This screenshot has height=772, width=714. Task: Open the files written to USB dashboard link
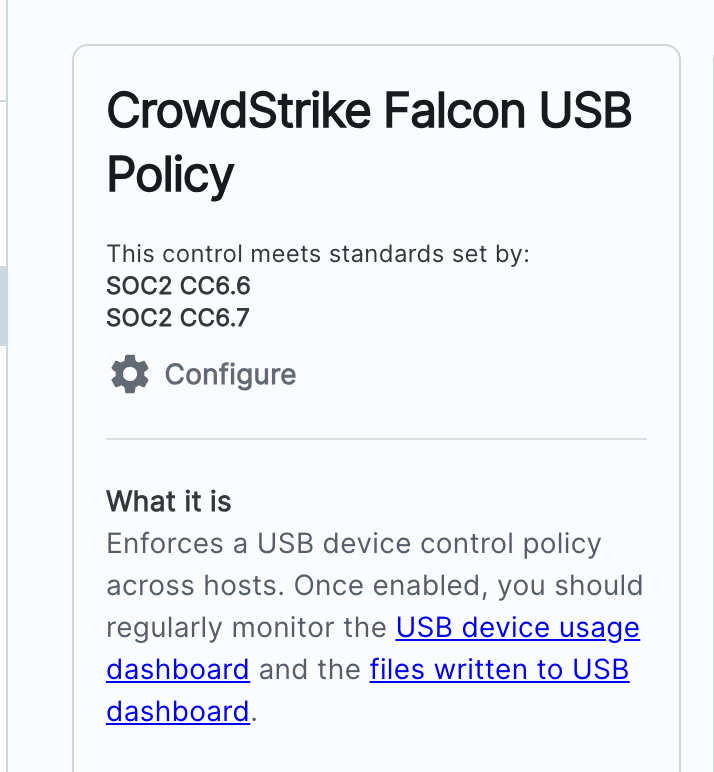(499, 669)
